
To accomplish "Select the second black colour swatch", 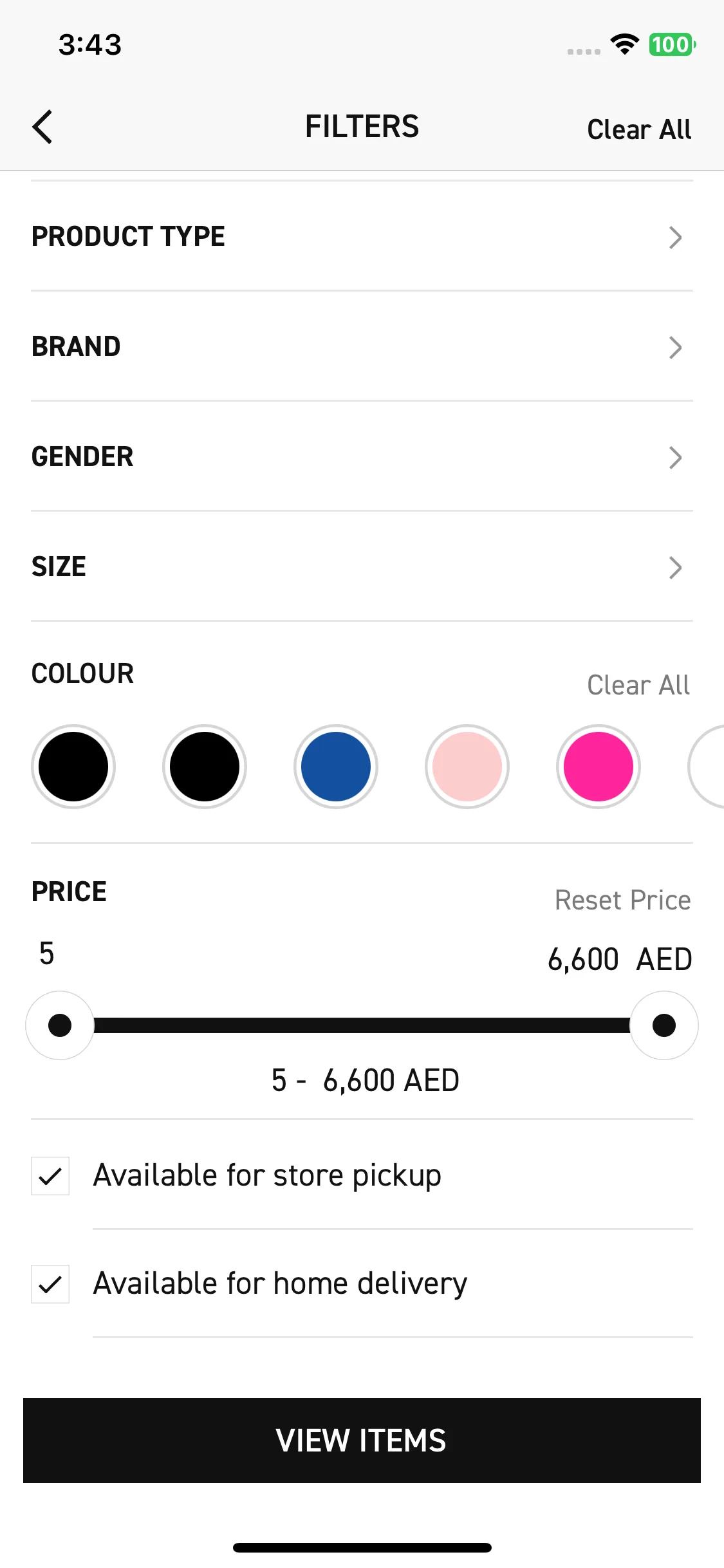I will [x=205, y=767].
